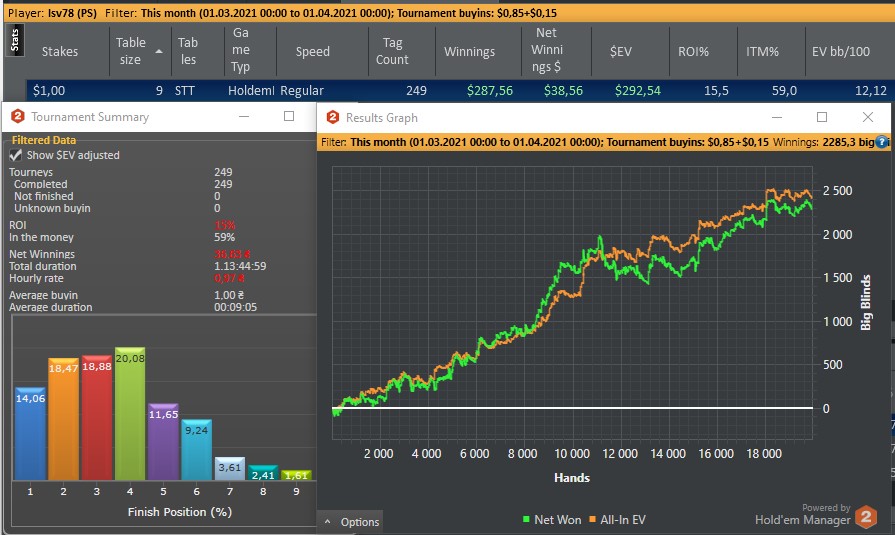895x535 pixels.
Task: Click the sort arrow on Table size column
Action: (x=159, y=51)
